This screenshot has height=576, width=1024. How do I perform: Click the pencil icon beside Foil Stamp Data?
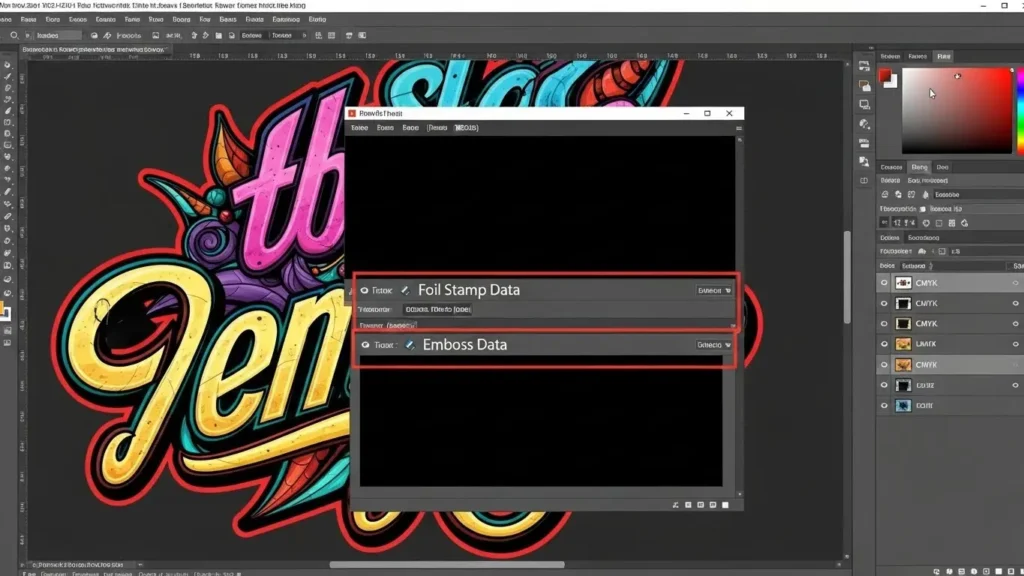406,290
